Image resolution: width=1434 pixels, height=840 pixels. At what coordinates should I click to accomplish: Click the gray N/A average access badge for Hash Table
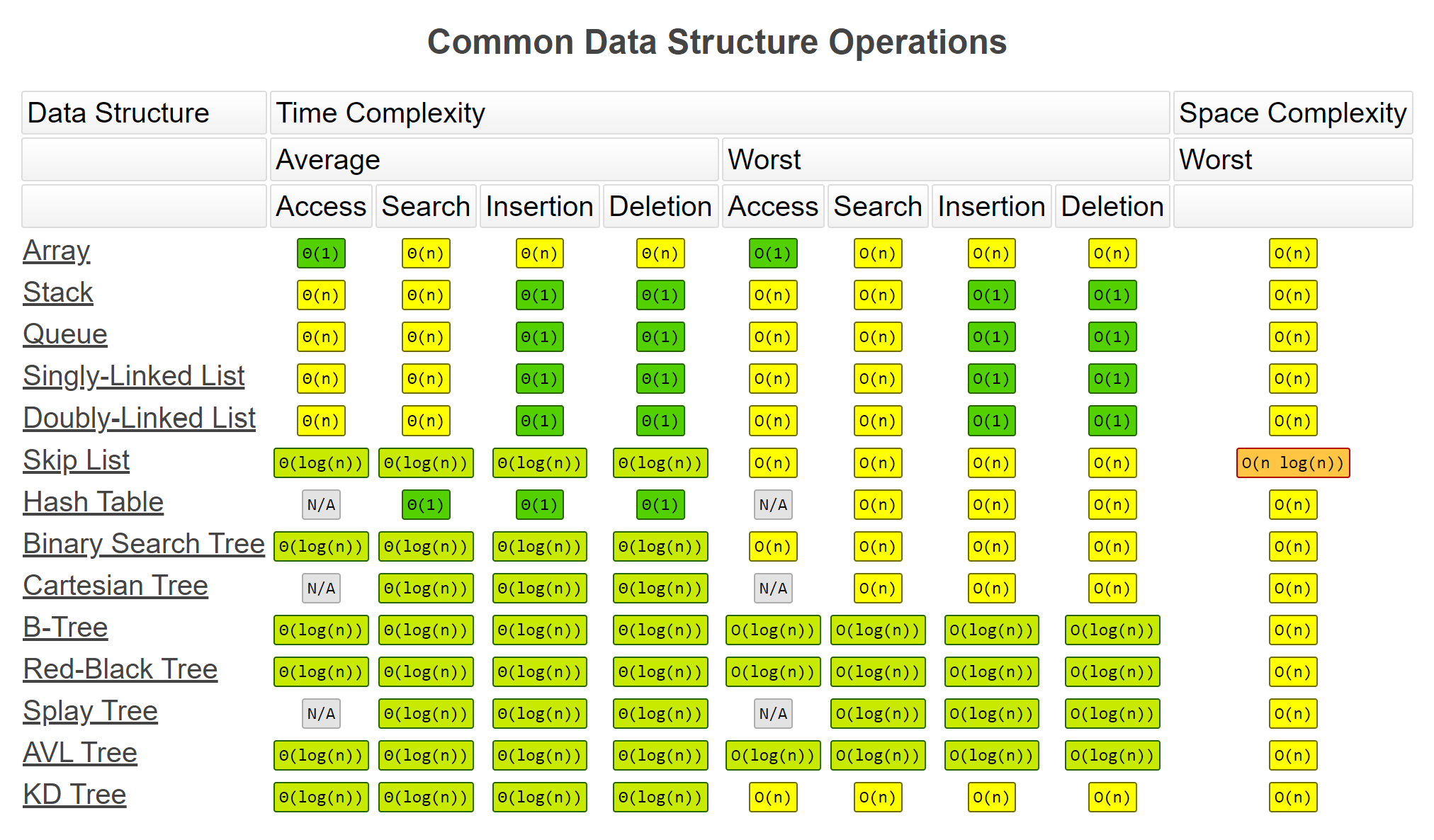point(321,505)
